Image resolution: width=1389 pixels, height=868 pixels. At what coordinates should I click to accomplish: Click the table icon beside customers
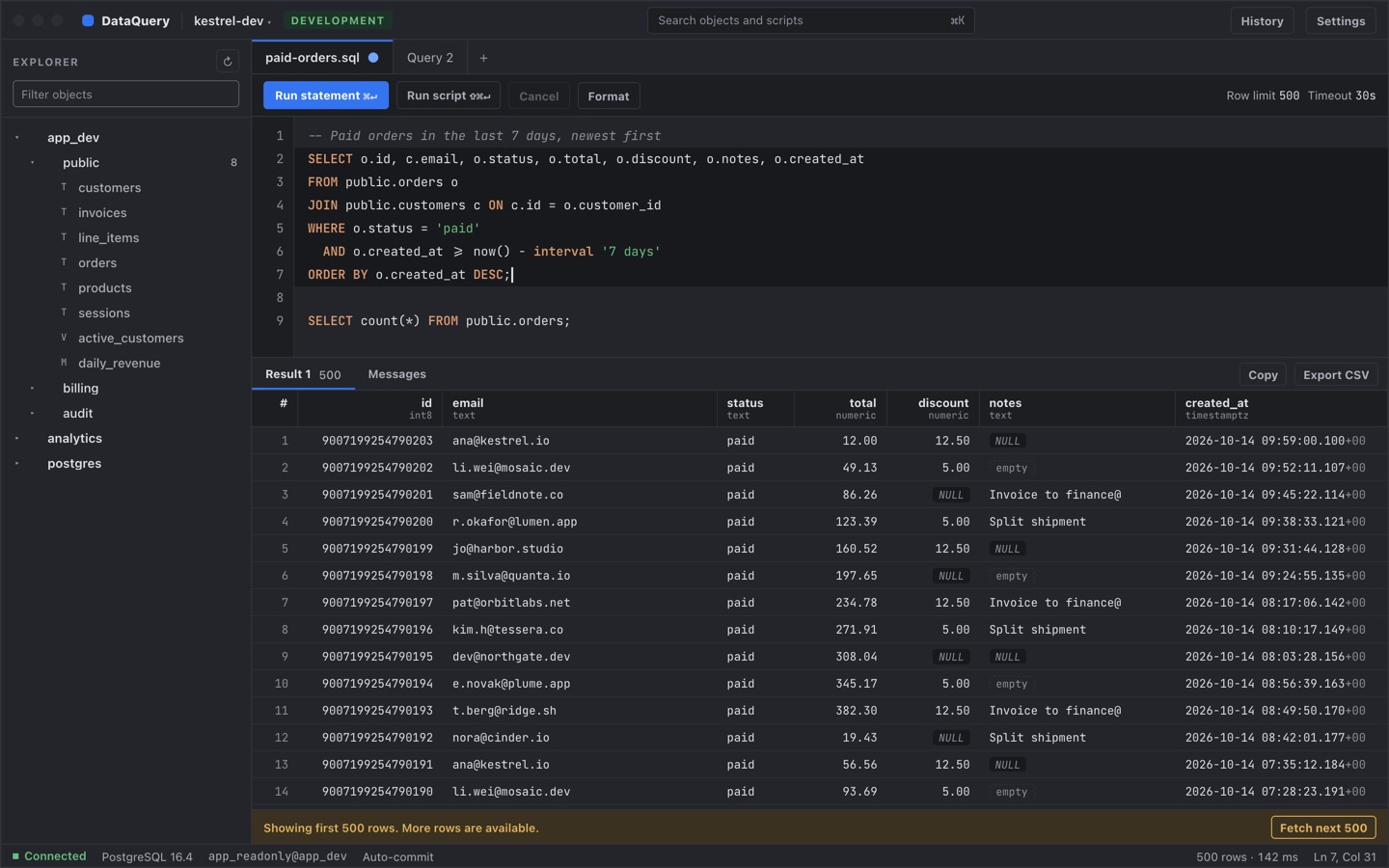65,187
